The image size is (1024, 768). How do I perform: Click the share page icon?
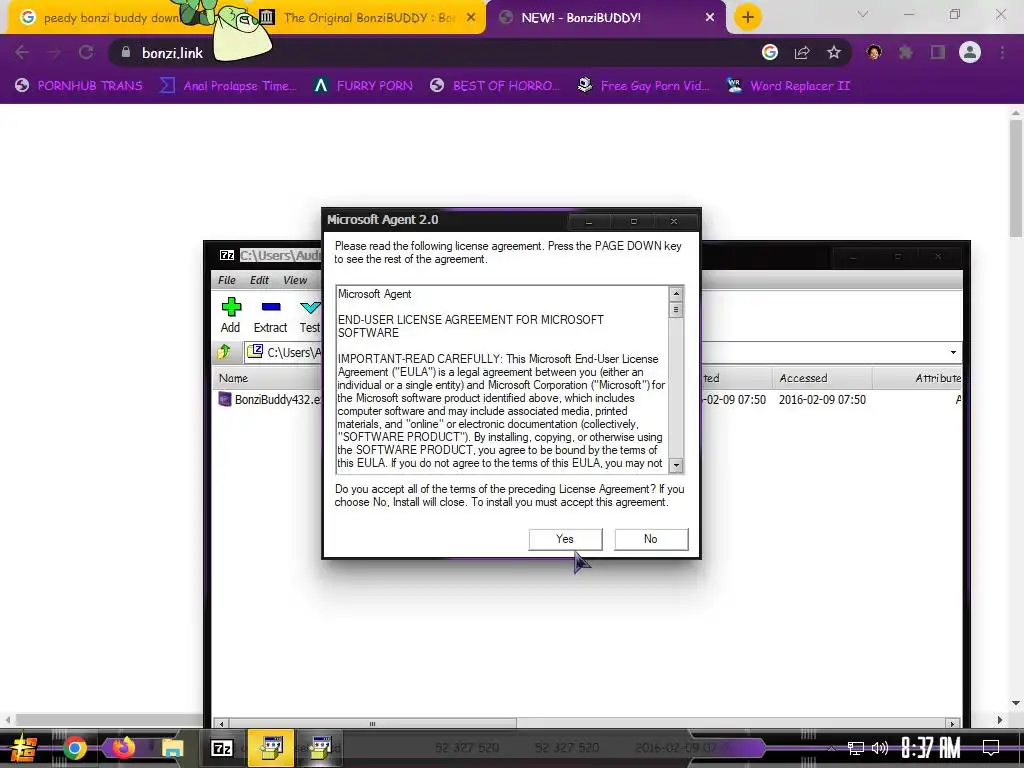802,52
